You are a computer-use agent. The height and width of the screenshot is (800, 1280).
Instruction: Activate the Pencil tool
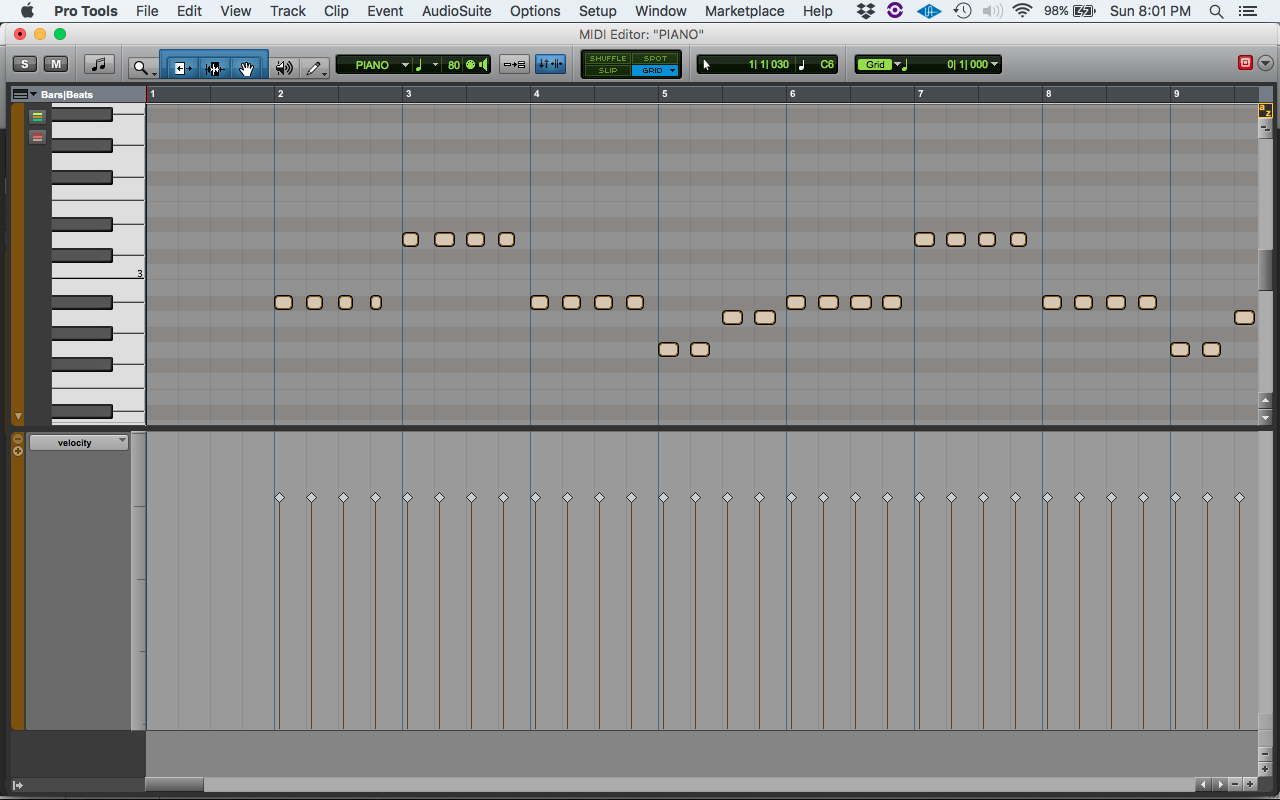pos(313,68)
